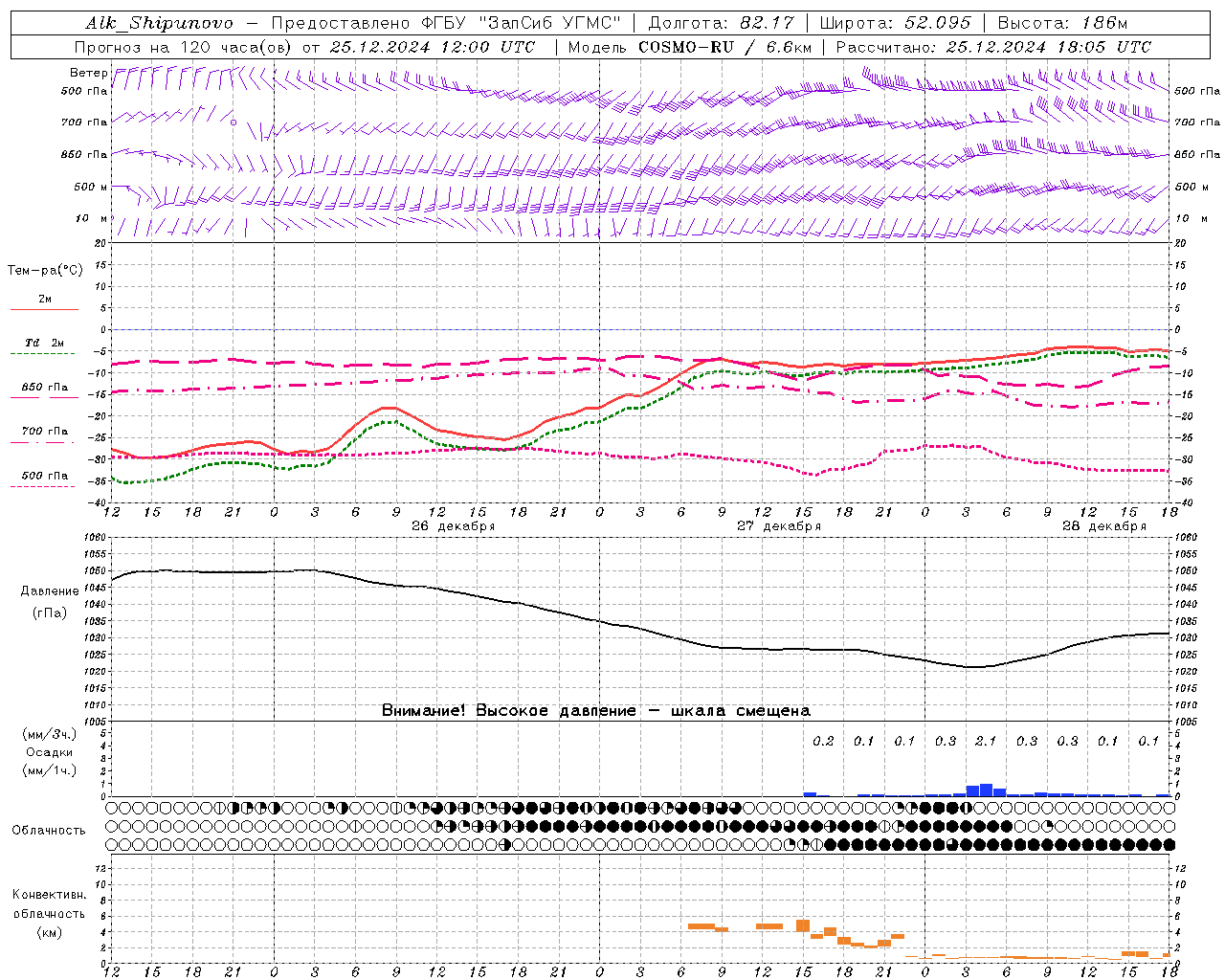This screenshot has height=980, width=1225.
Task: Click the 28 декабря date label
Action: [1103, 526]
